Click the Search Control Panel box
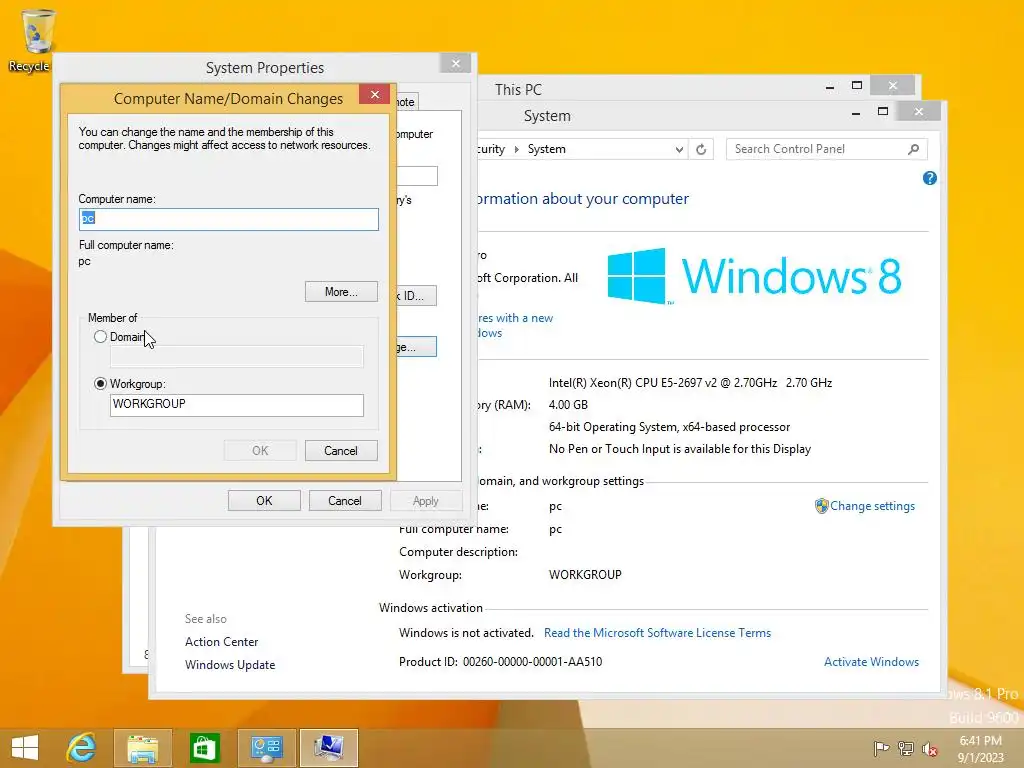The width and height of the screenshot is (1024, 768). (826, 149)
